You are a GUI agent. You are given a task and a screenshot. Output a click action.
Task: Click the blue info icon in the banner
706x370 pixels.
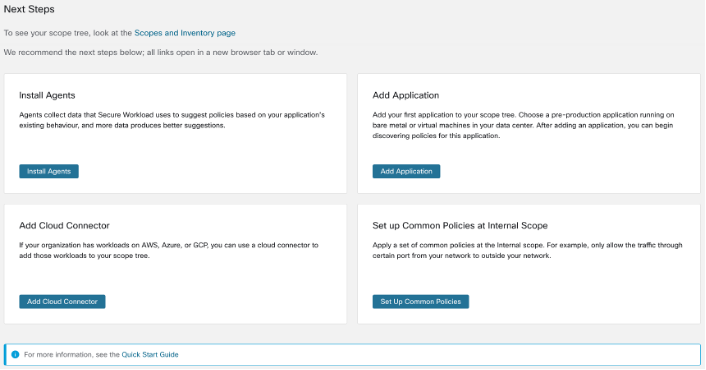point(15,355)
